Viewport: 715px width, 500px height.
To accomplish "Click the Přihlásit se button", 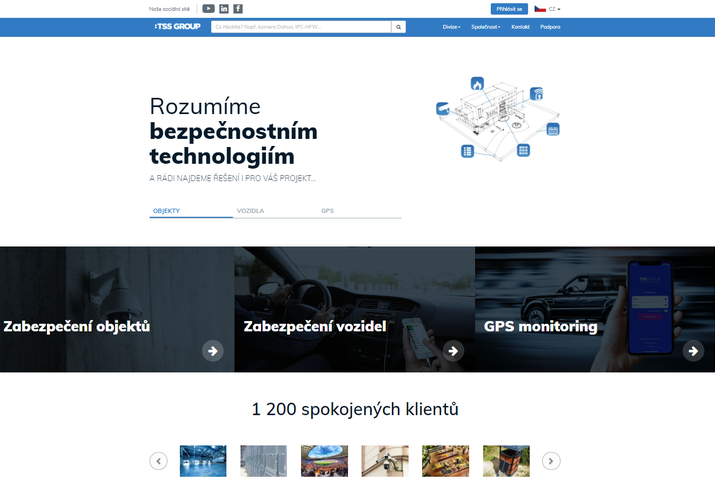I will pos(509,8).
